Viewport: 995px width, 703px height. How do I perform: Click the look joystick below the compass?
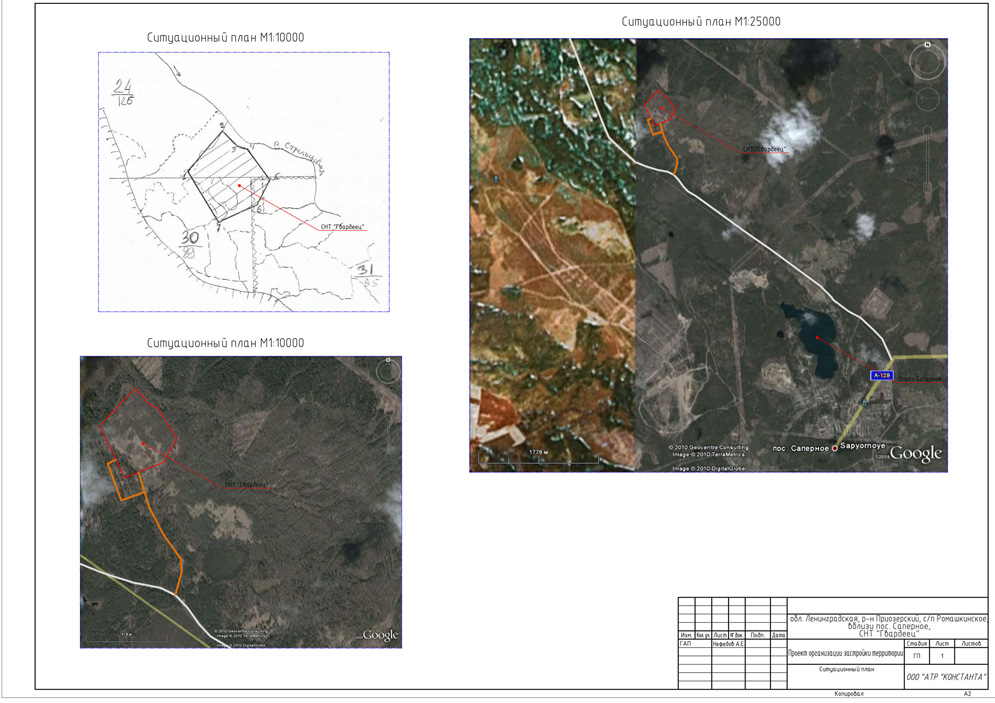click(928, 100)
